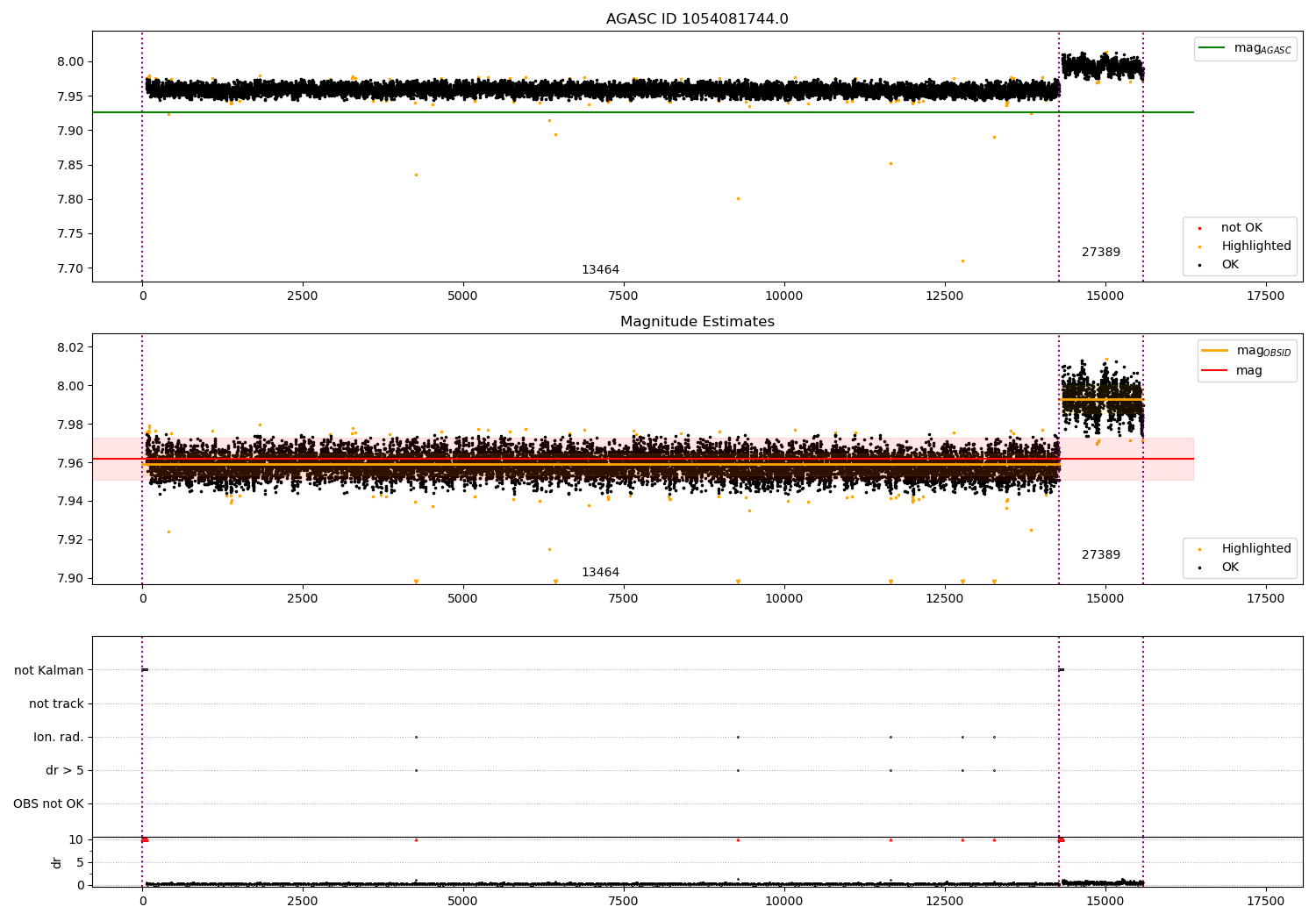The width and height of the screenshot is (1316, 921).
Task: Click the 'Magnitude Estimates' plot title
Action: (697, 322)
